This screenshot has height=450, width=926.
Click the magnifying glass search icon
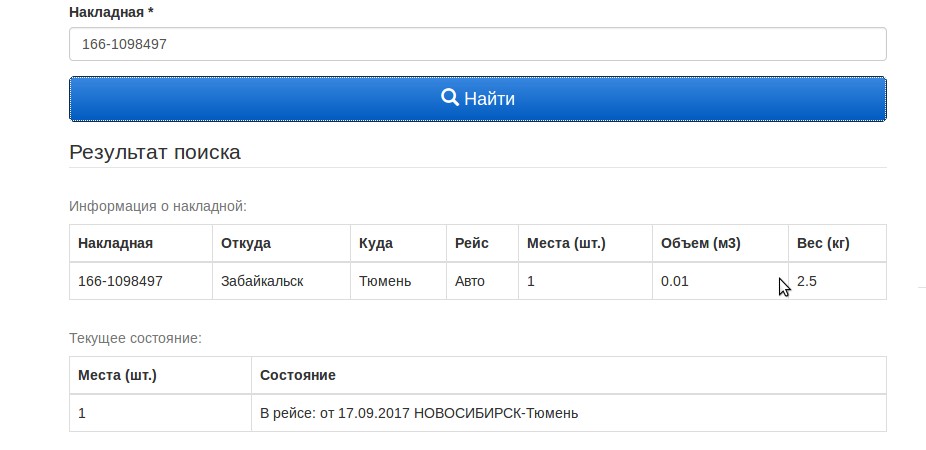[x=450, y=98]
